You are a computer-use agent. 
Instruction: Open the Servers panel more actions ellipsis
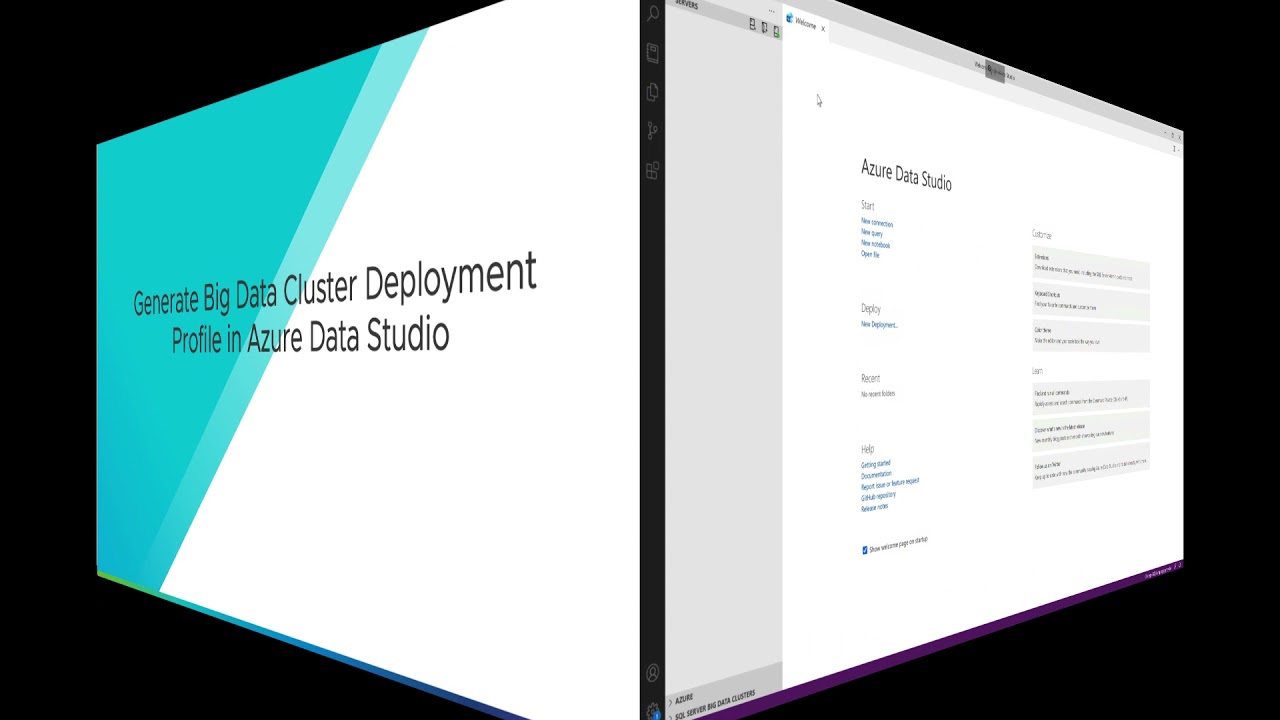click(x=771, y=11)
